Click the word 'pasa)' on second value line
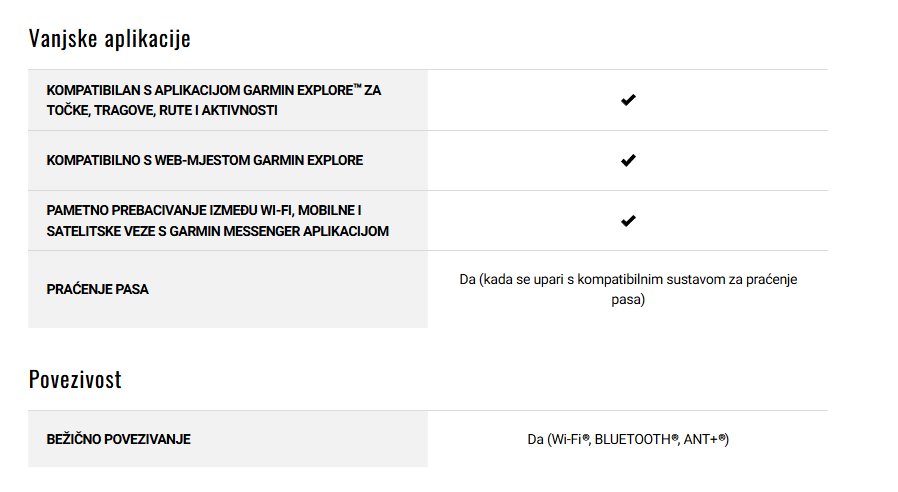Screen dimensions: 898x492 pos(628,300)
